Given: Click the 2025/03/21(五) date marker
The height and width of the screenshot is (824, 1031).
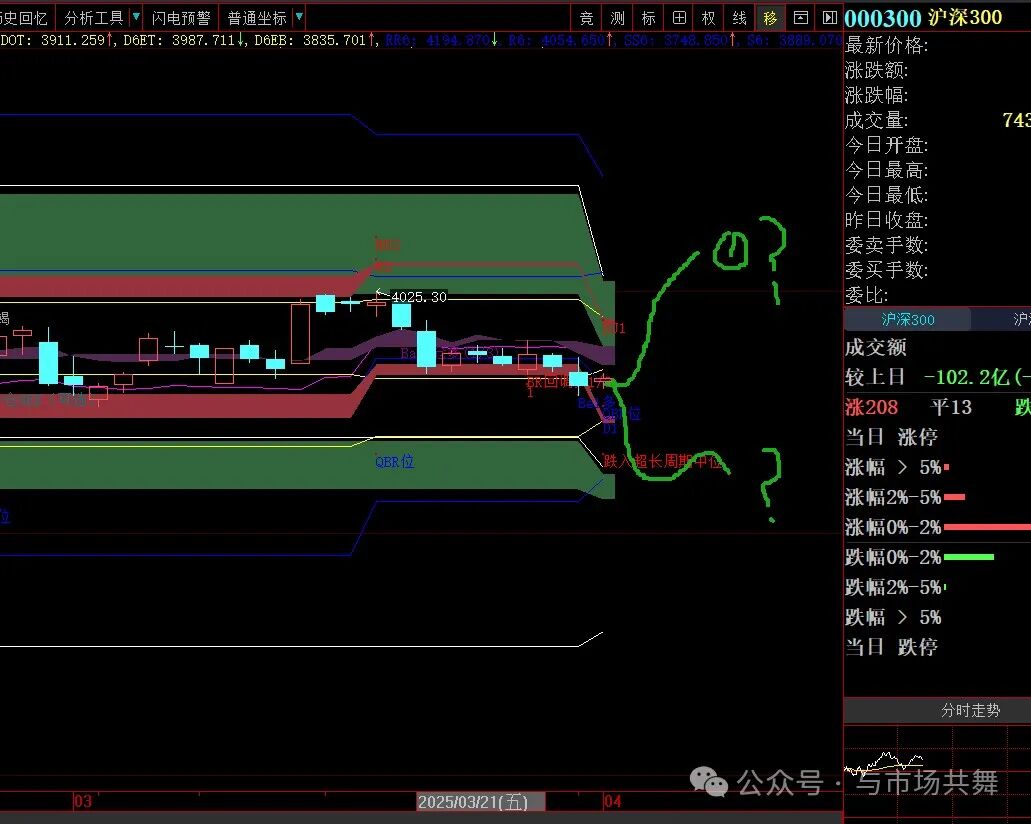Looking at the screenshot, I should click(481, 802).
